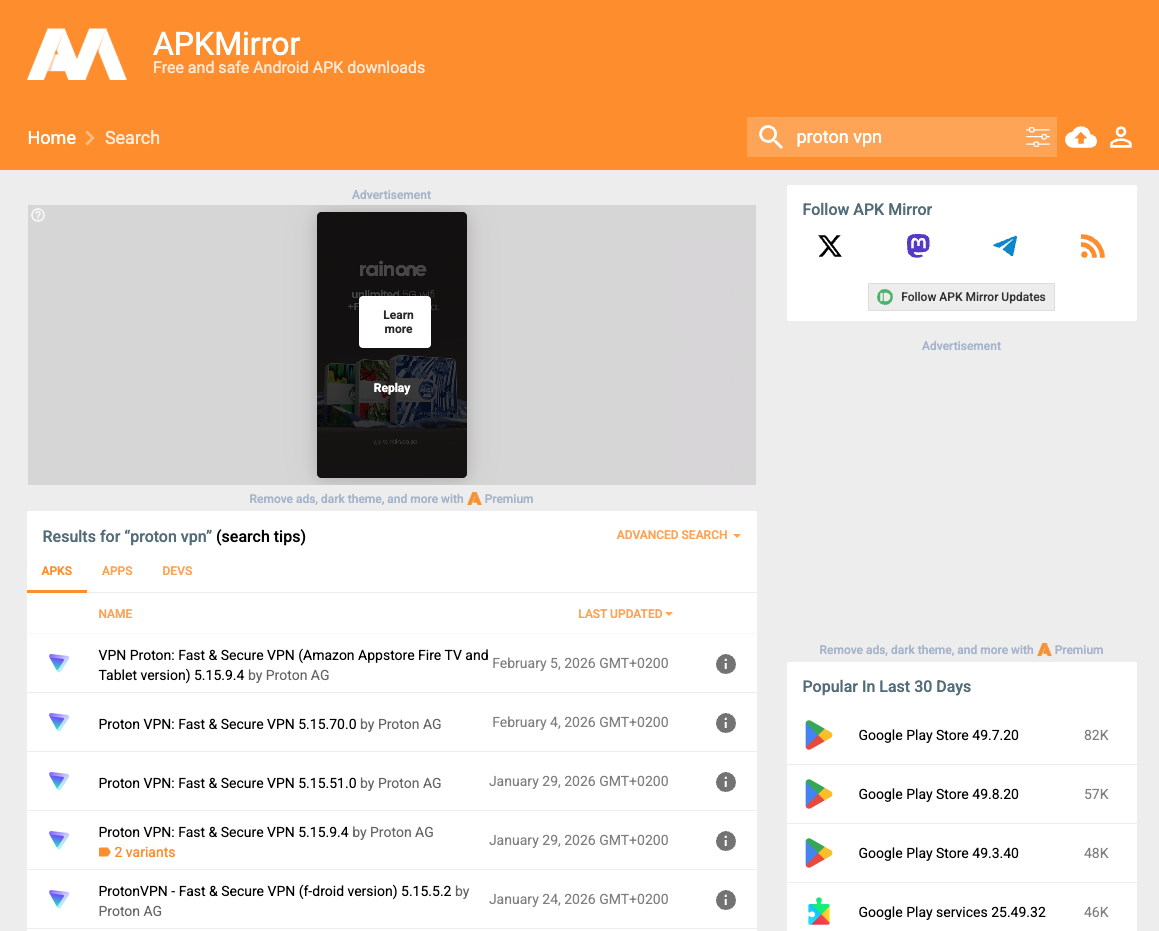
Task: Open Google Play Store 49.7.20 link
Action: [x=939, y=735]
